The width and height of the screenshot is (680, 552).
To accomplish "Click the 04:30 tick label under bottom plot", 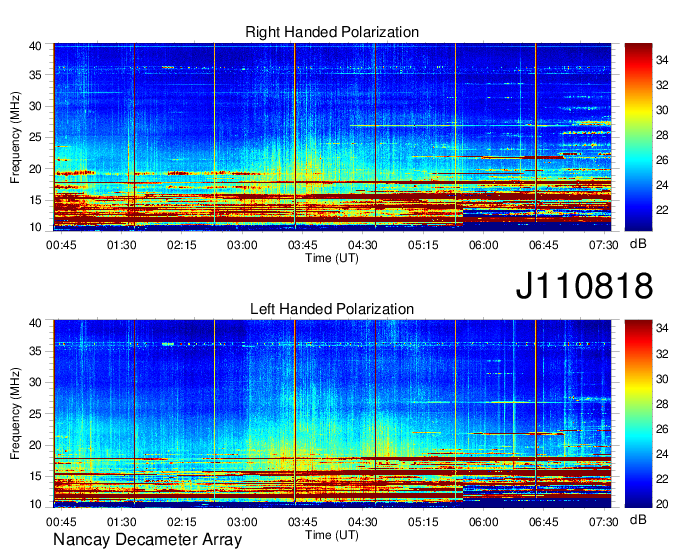I will [363, 522].
